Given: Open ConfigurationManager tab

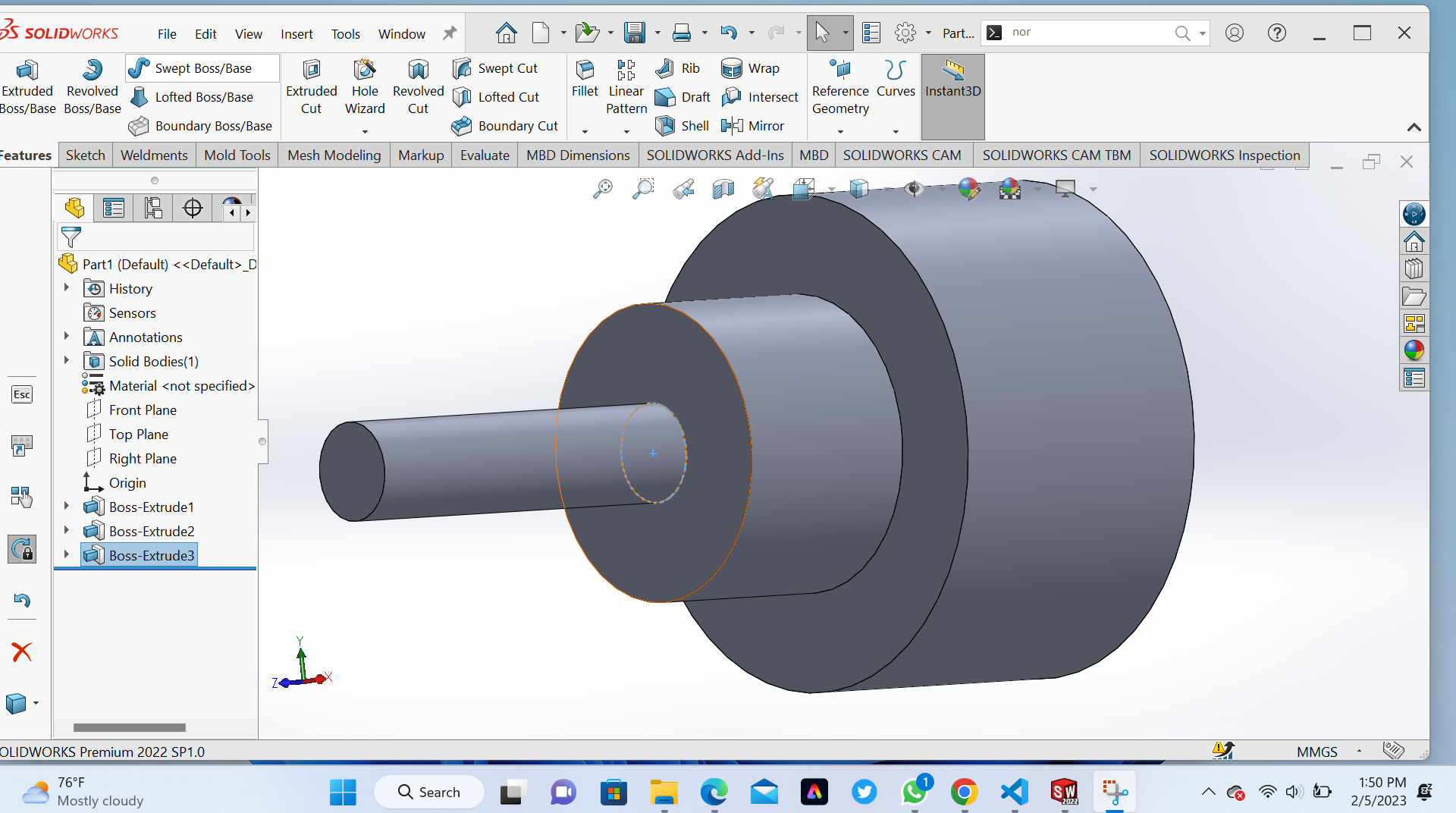Looking at the screenshot, I should coord(153,208).
